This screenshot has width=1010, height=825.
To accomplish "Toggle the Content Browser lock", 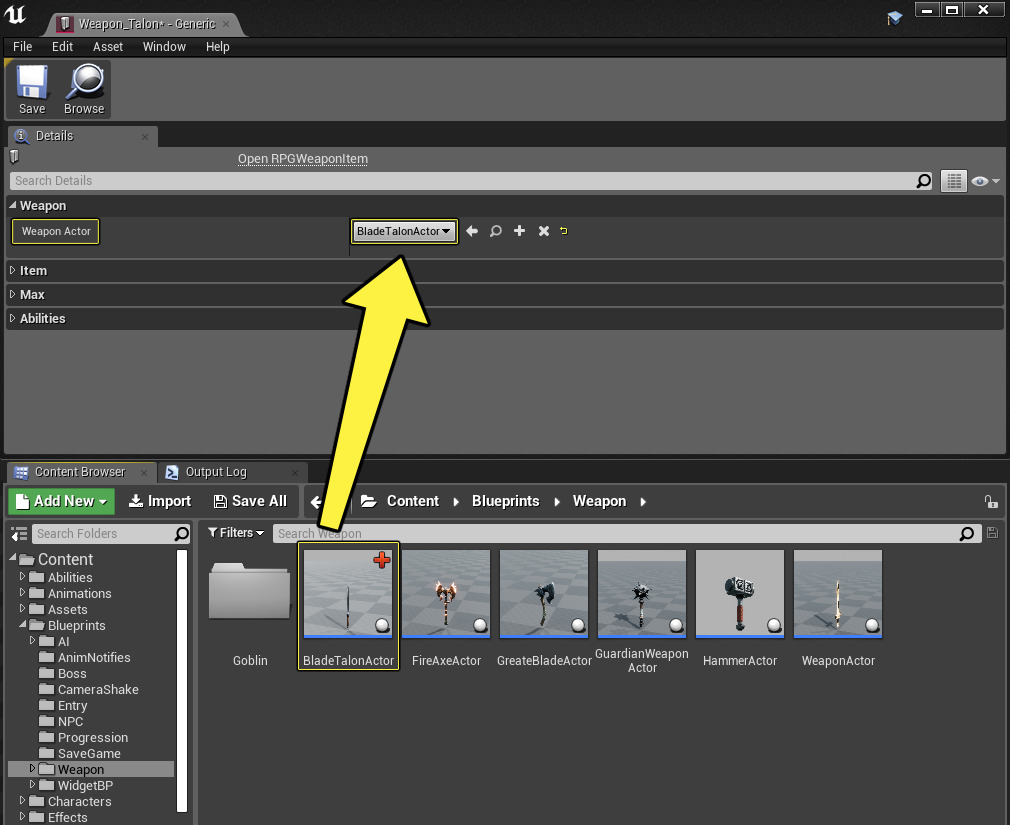I will coord(990,502).
